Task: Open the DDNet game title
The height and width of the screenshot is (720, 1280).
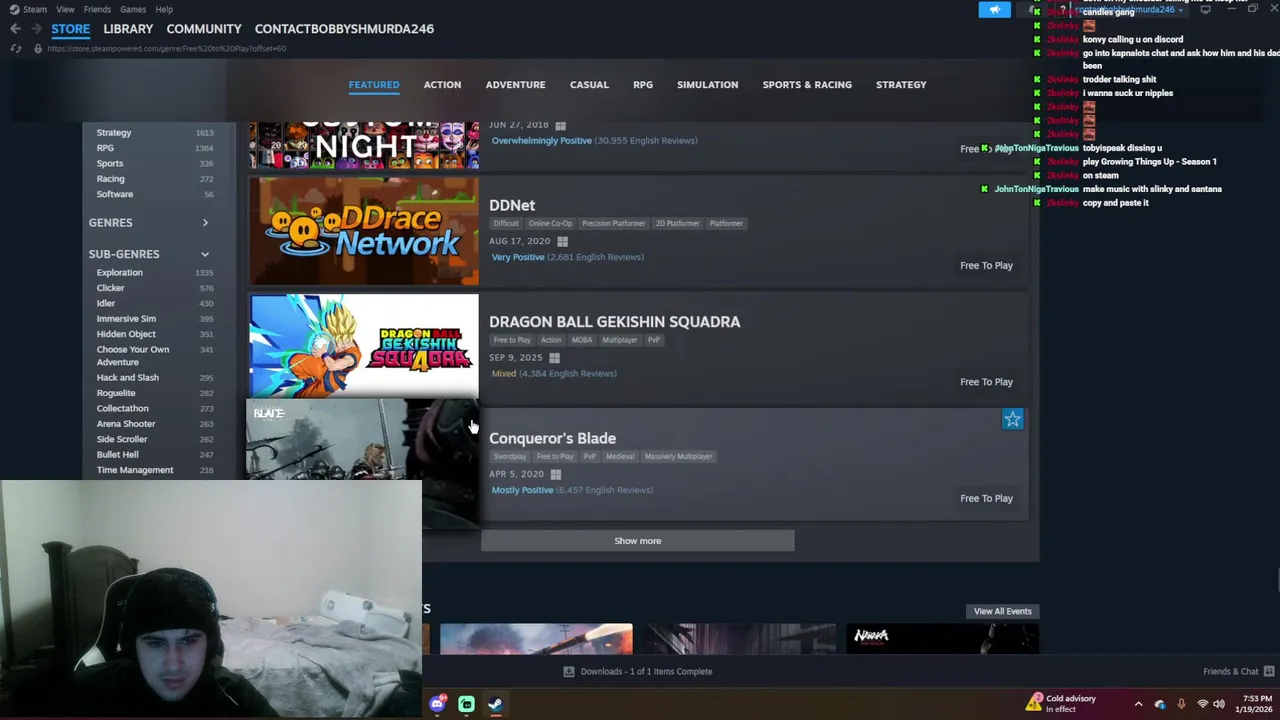Action: 512,205
